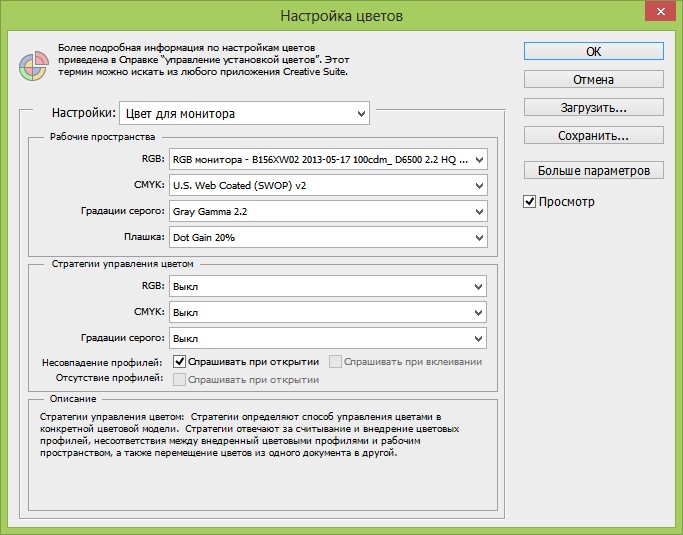Click the Несовпадение профилей label
The height and width of the screenshot is (535, 683).
(x=102, y=362)
